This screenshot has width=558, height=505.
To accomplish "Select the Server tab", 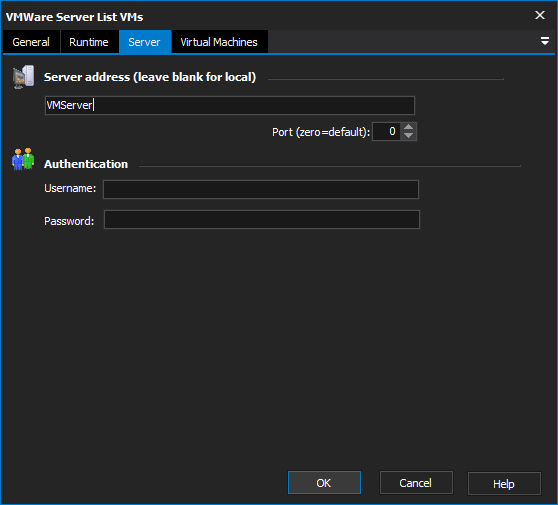I will pyautogui.click(x=145, y=42).
